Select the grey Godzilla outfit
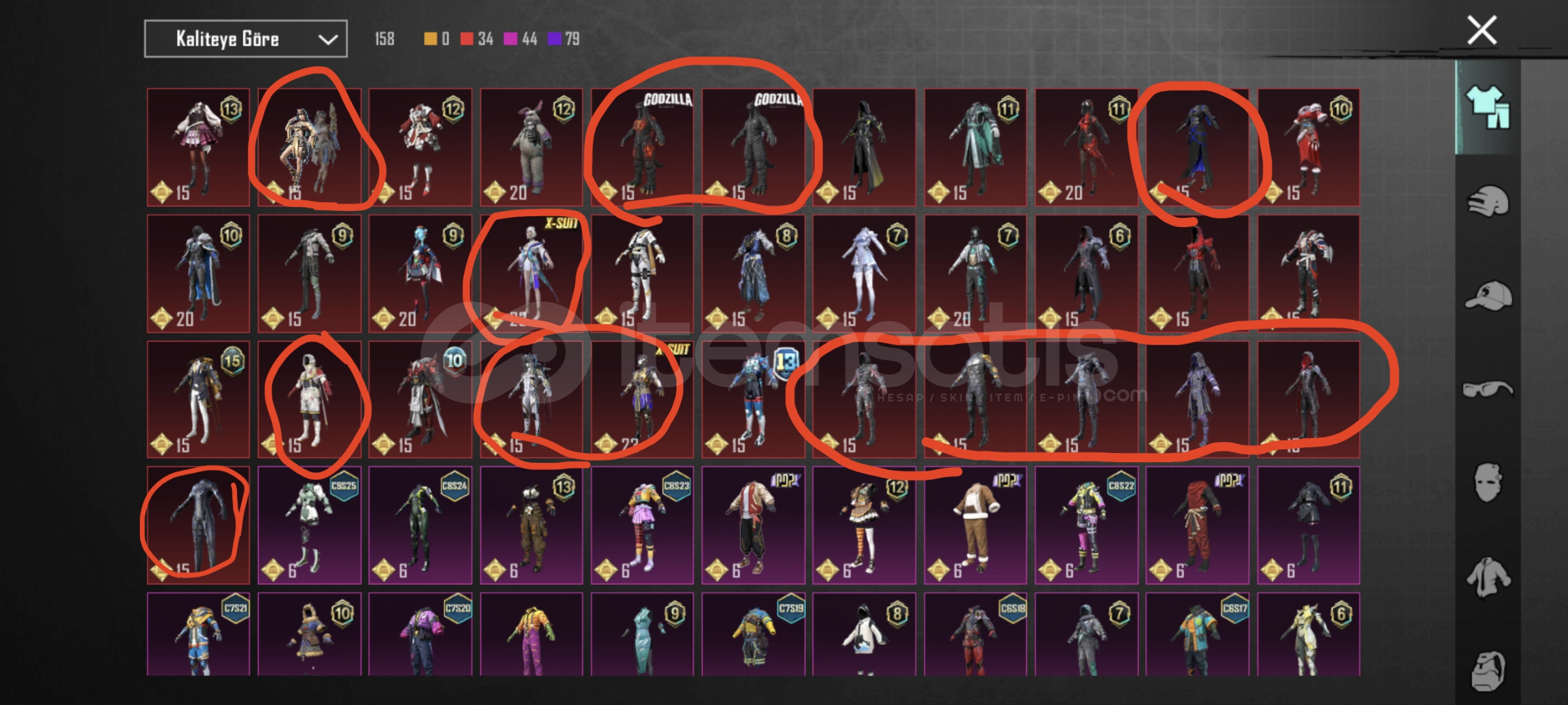1568x705 pixels. click(x=754, y=147)
